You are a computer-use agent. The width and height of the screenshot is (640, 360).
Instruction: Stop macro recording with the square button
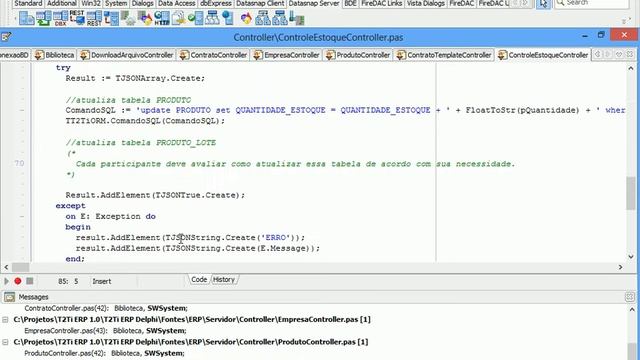[x=29, y=281]
